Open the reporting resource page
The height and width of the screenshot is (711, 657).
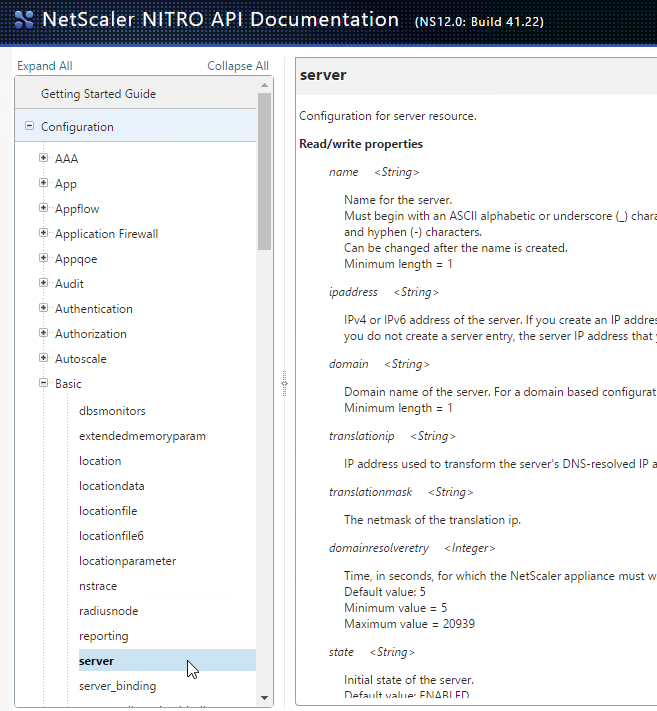103,636
